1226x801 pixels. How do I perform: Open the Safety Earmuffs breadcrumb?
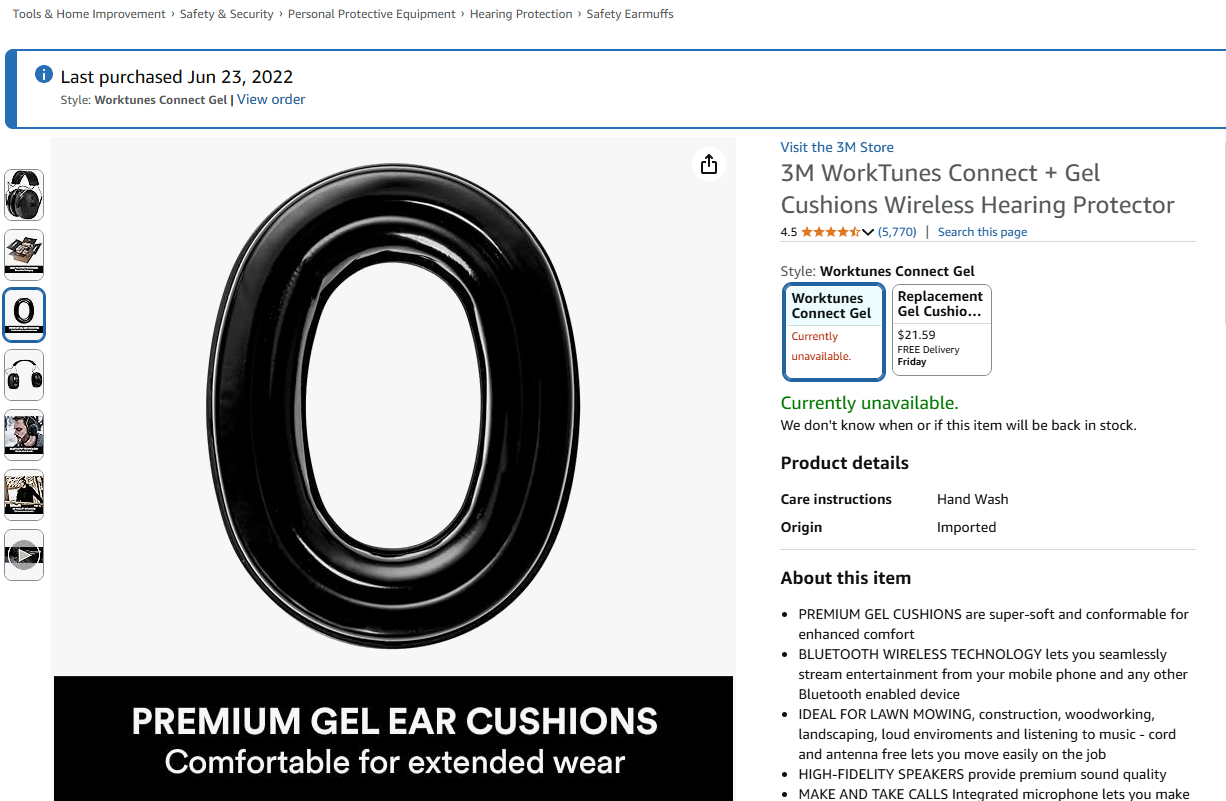(630, 14)
